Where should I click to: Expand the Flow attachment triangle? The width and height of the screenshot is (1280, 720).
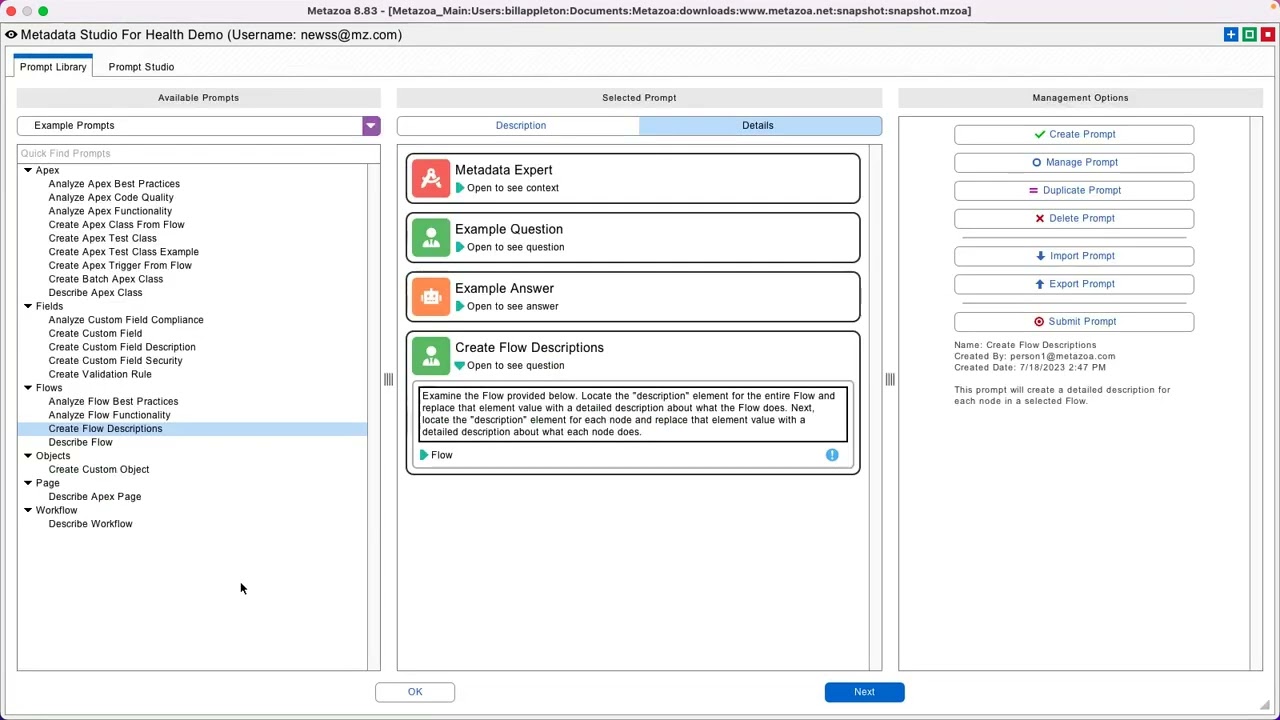click(x=424, y=455)
